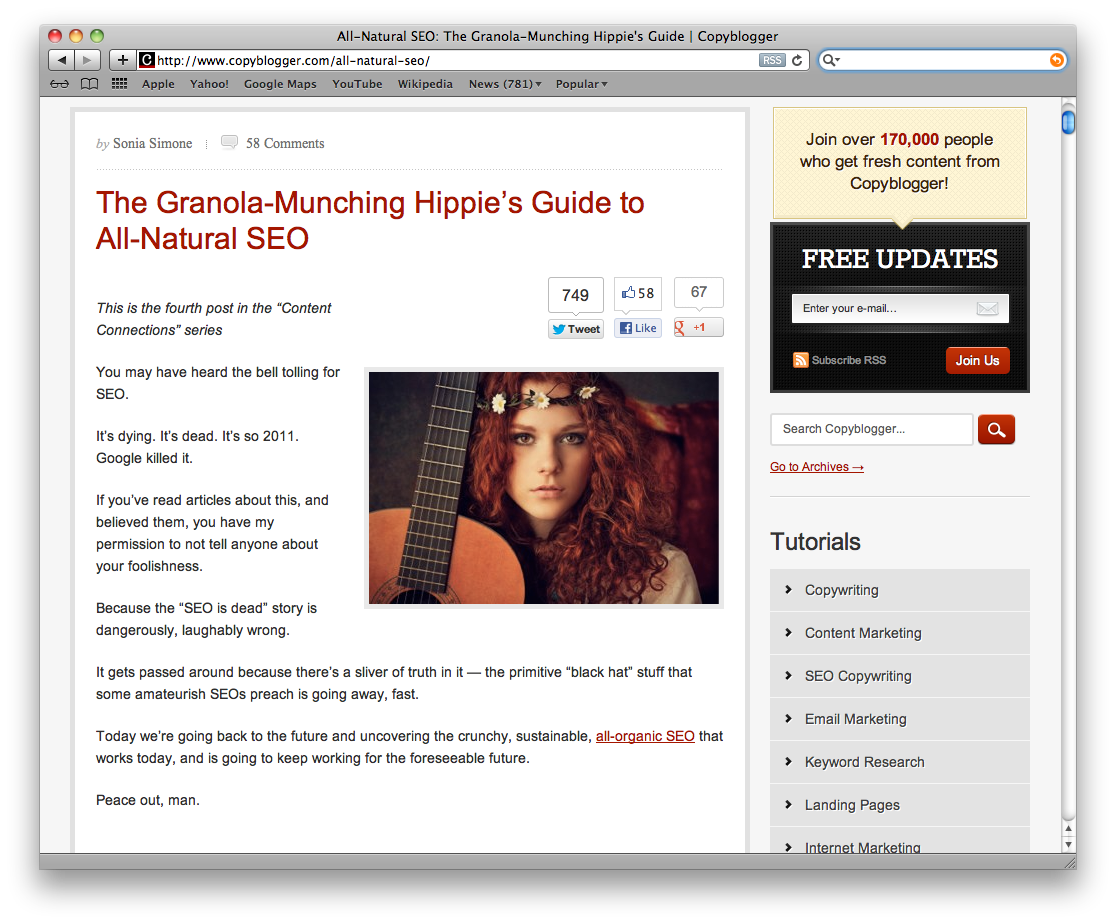Click the red search magnifier button
1116x924 pixels.
996,429
